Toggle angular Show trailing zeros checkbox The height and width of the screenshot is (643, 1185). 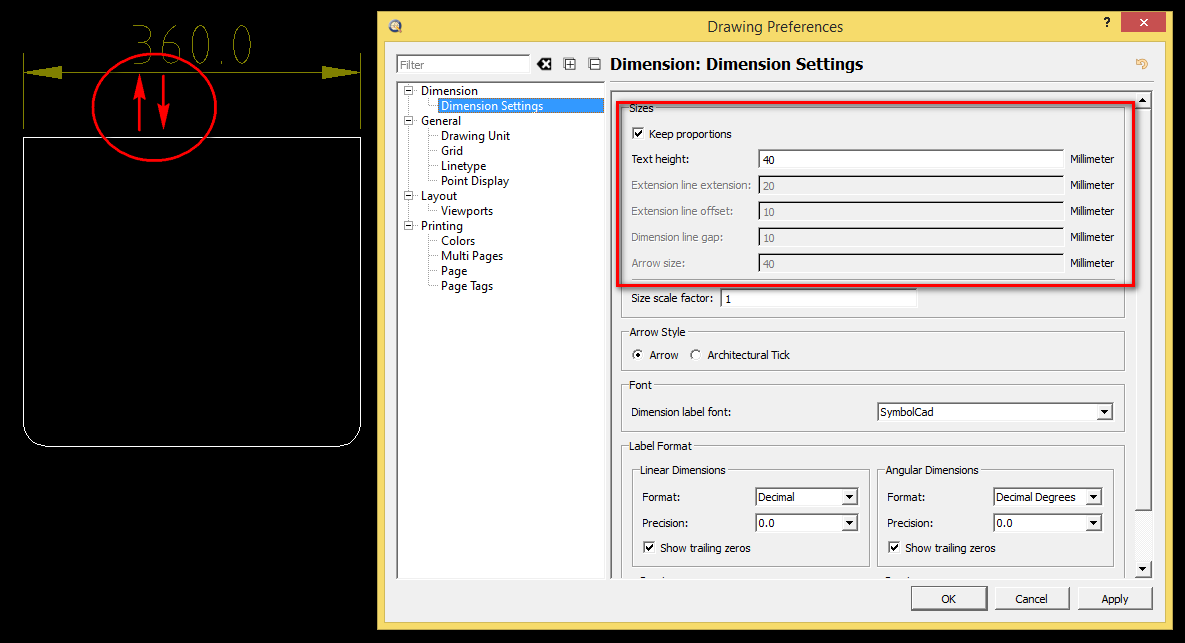[894, 548]
